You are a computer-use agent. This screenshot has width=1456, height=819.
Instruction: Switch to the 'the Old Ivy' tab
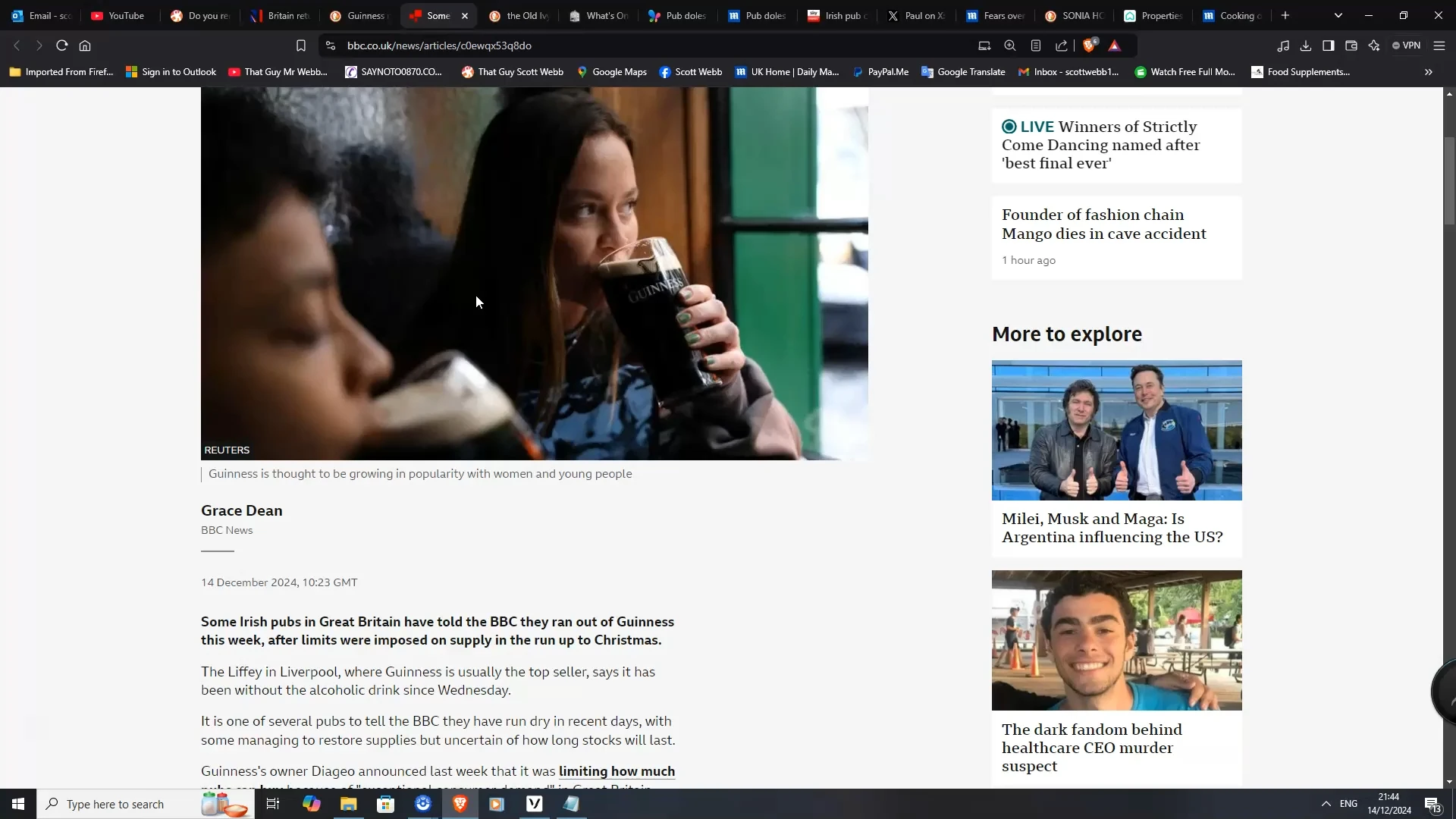coord(519,15)
